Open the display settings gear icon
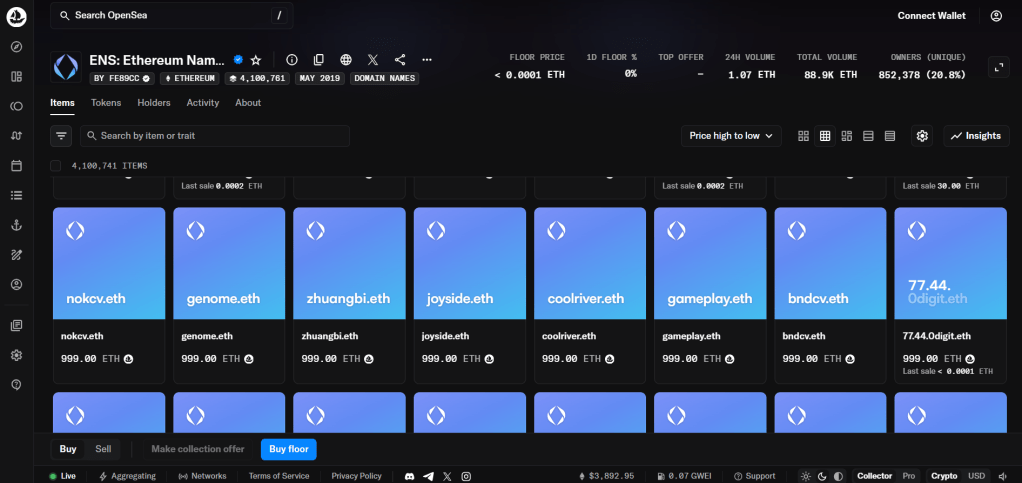The image size is (1022, 483). click(922, 136)
